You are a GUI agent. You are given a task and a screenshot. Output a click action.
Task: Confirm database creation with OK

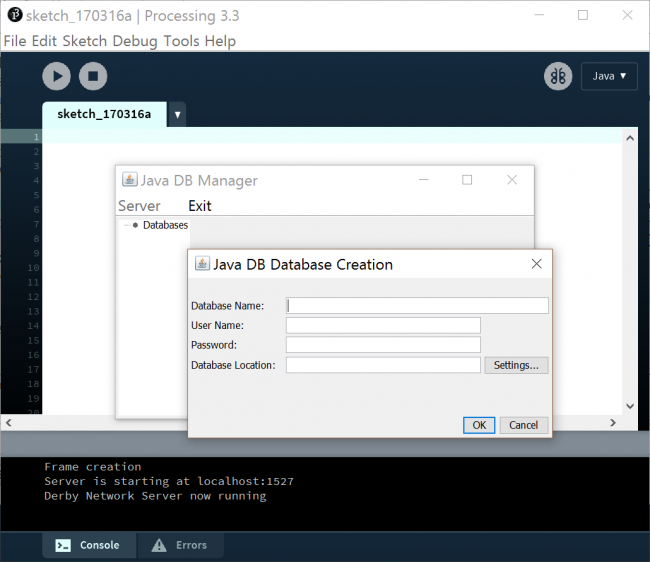[x=479, y=425]
